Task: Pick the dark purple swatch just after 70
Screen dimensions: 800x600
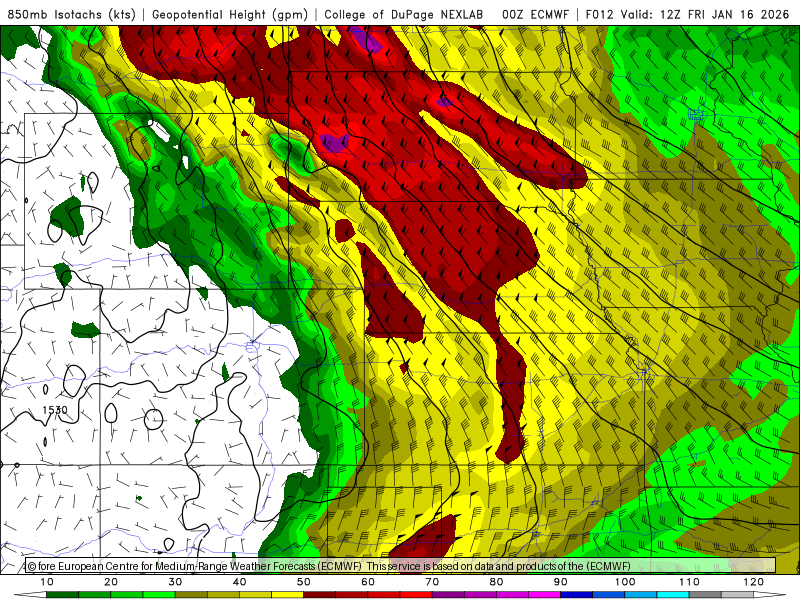Action: [x=448, y=595]
